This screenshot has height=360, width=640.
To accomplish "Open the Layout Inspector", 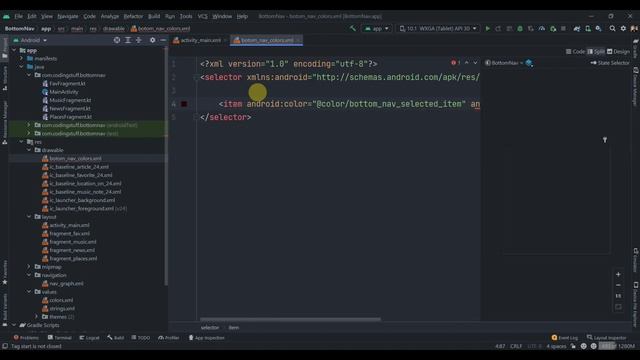I will click(x=607, y=338).
